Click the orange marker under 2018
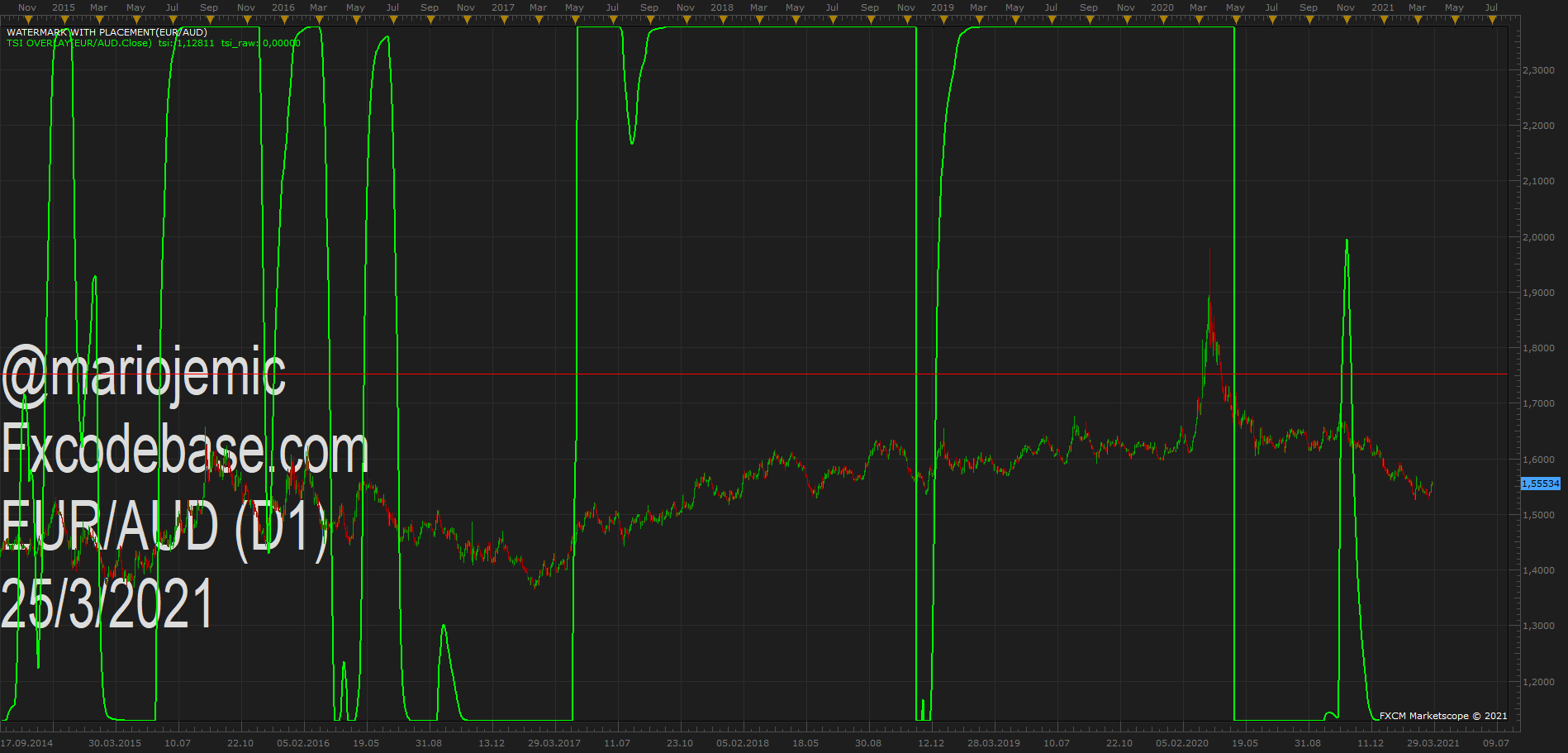The height and width of the screenshot is (753, 1568). point(722,19)
